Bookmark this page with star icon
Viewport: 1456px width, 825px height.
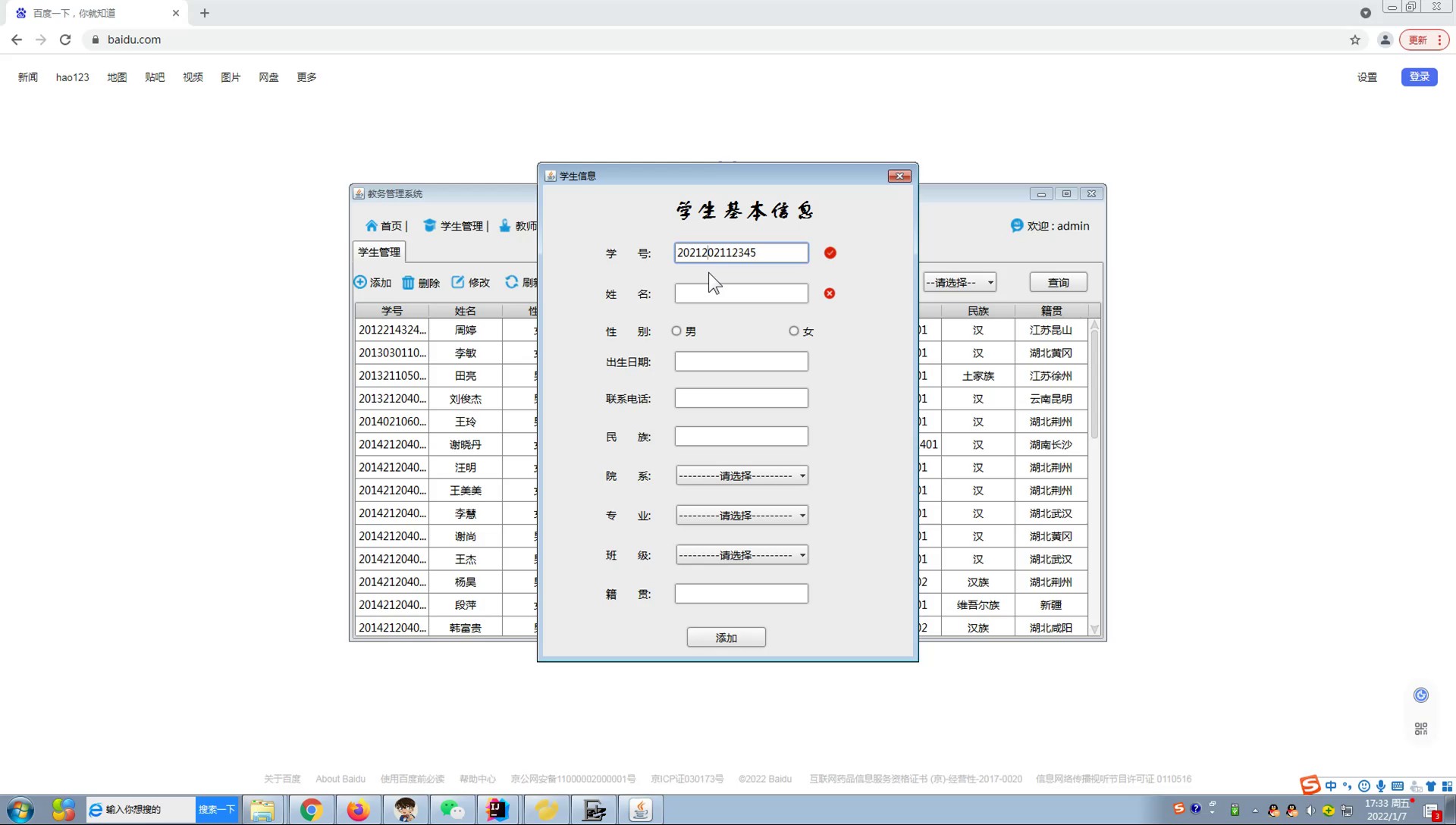tap(1355, 39)
